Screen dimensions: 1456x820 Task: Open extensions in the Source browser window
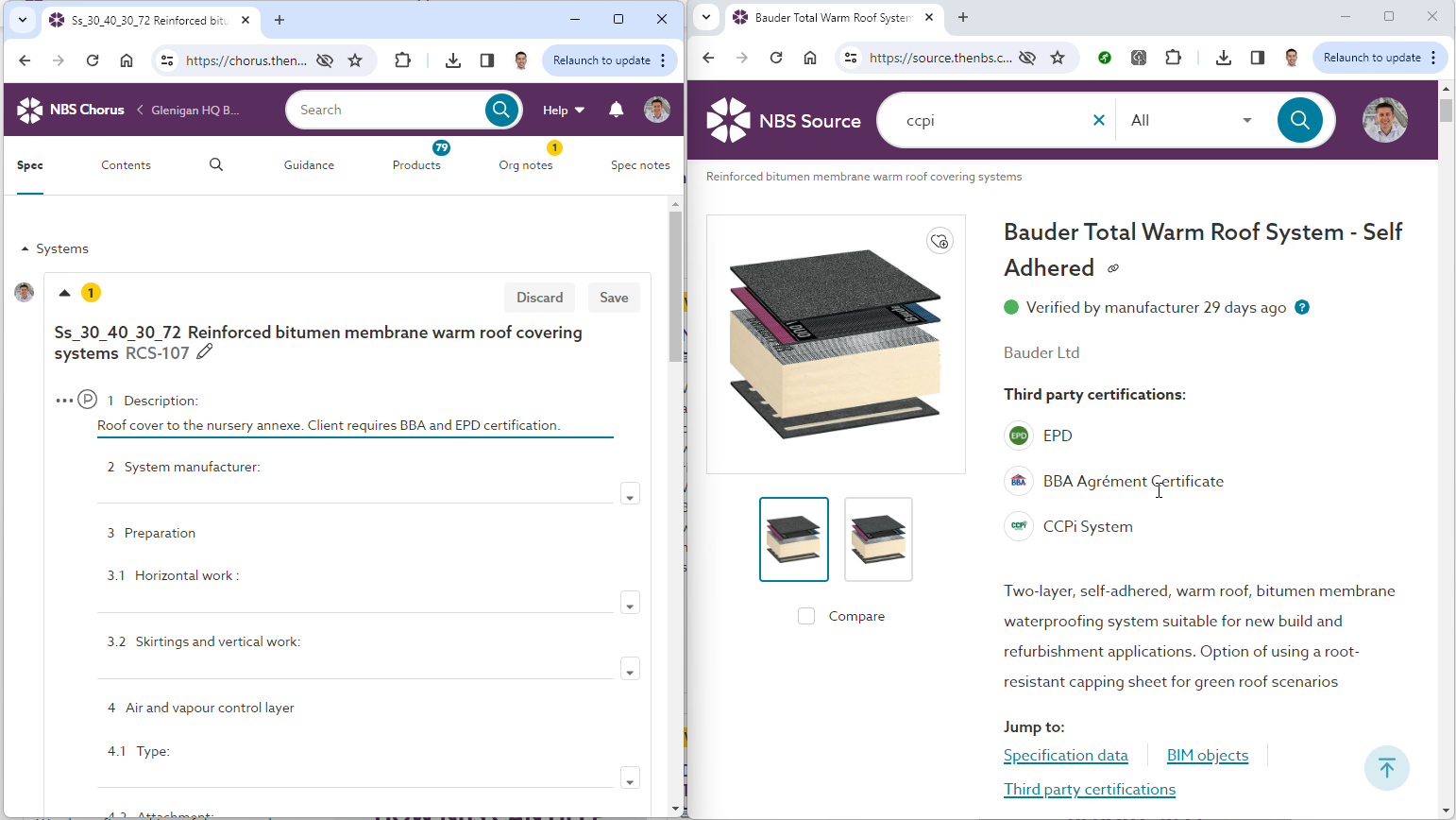[x=1173, y=58]
